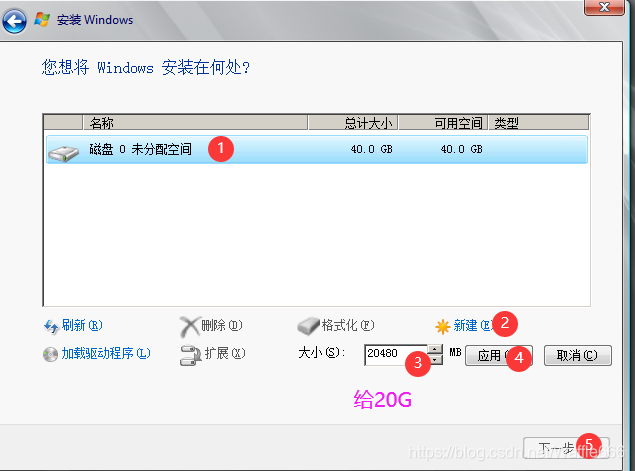This screenshot has height=471, width=635.
Task: Click the 扩展(X) option
Action: pyautogui.click(x=225, y=354)
